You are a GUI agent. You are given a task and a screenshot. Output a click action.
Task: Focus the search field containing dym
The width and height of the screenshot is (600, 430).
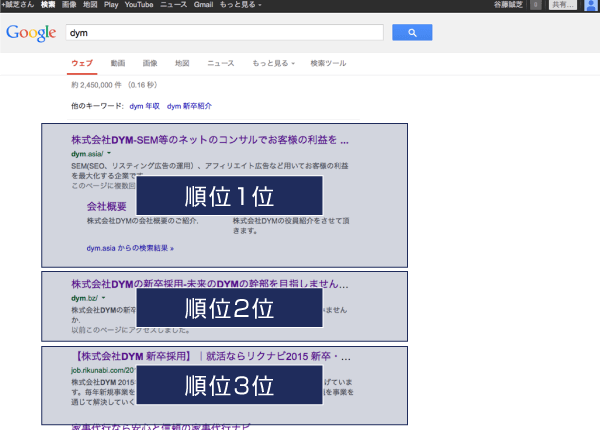pos(224,33)
